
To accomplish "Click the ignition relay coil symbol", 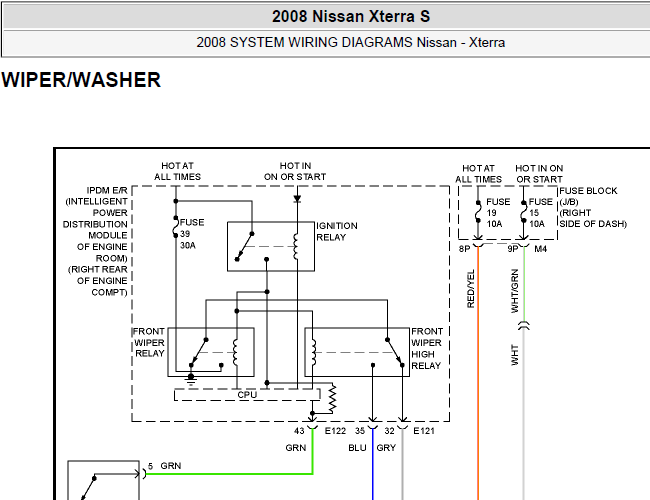I will point(296,247).
